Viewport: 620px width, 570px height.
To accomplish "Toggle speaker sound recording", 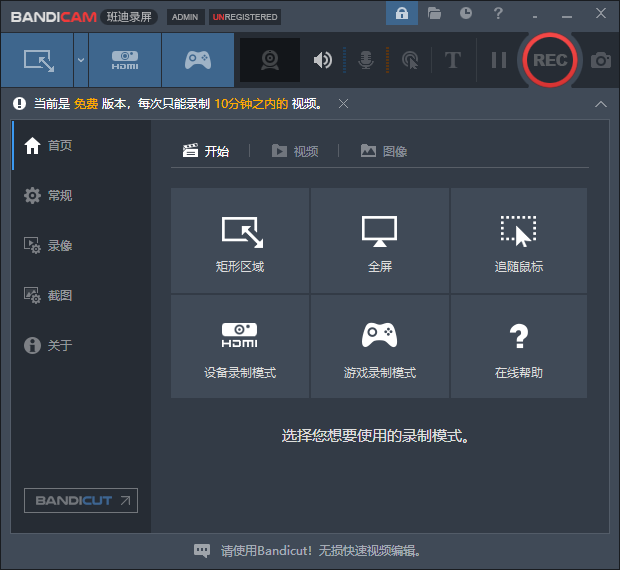I will pos(322,60).
